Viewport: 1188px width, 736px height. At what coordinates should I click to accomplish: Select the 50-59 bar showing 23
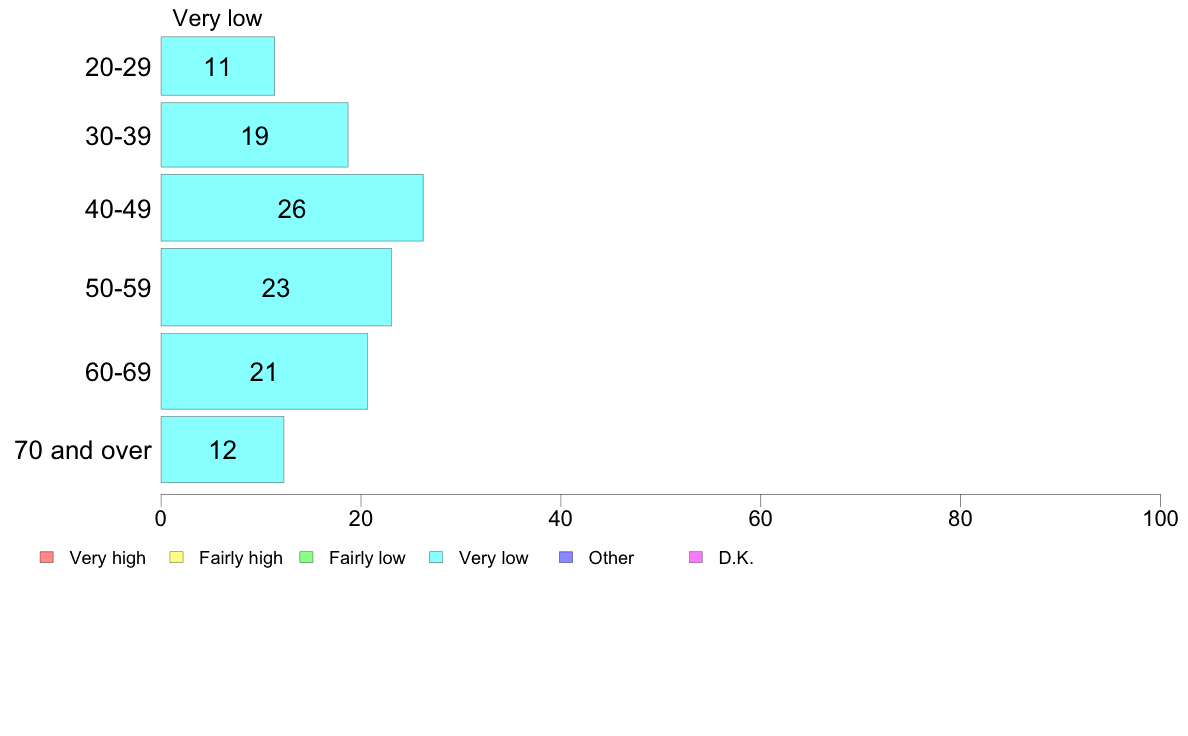pyautogui.click(x=276, y=287)
